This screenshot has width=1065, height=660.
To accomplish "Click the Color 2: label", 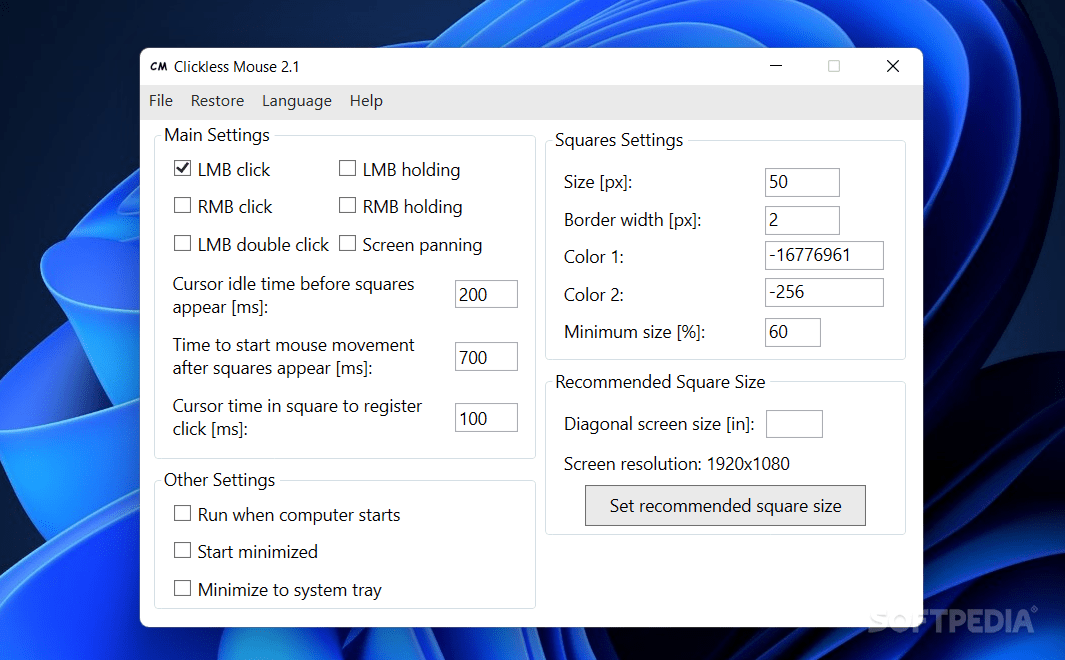I will (x=594, y=295).
